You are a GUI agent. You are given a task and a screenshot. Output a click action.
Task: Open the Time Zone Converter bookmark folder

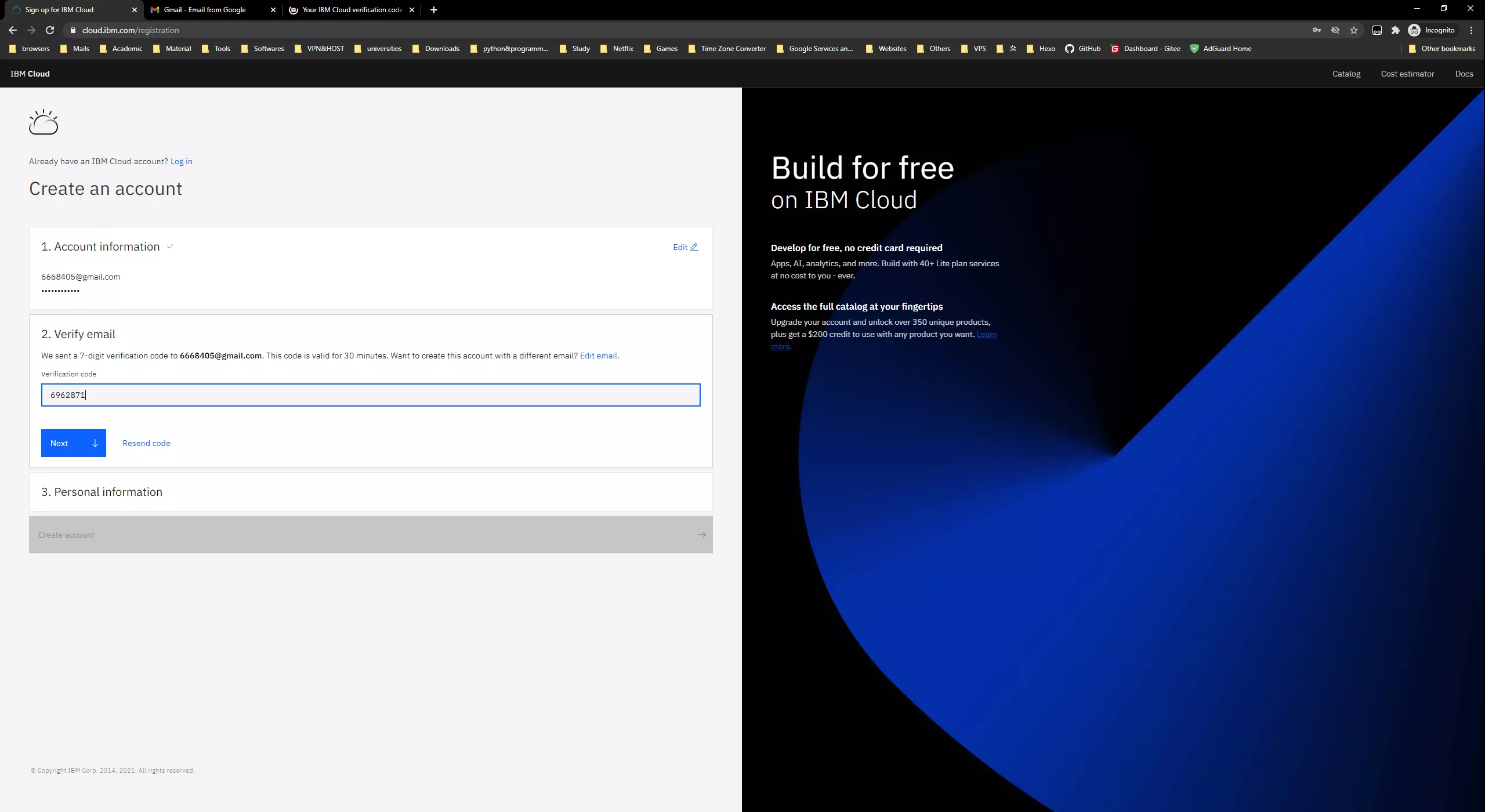point(727,49)
